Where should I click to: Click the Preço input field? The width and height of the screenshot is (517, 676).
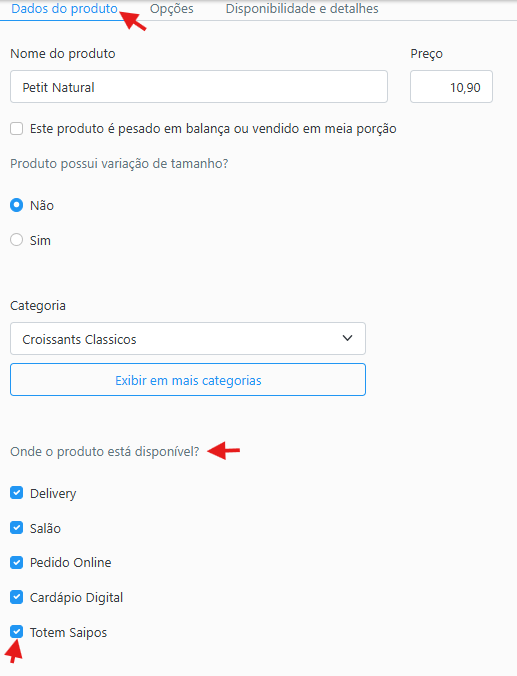click(451, 87)
